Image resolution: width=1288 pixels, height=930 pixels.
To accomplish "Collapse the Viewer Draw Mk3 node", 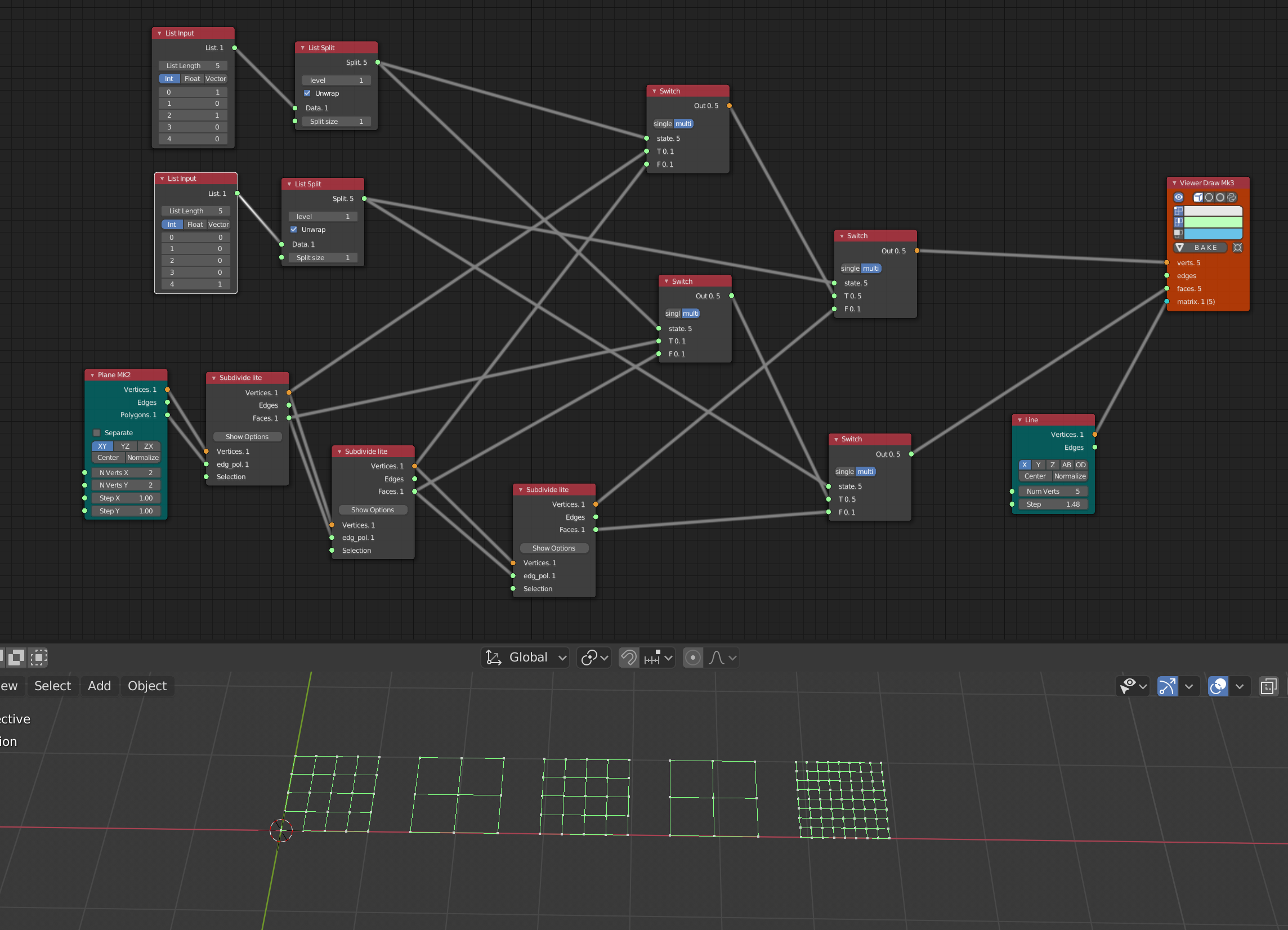I will (1174, 183).
